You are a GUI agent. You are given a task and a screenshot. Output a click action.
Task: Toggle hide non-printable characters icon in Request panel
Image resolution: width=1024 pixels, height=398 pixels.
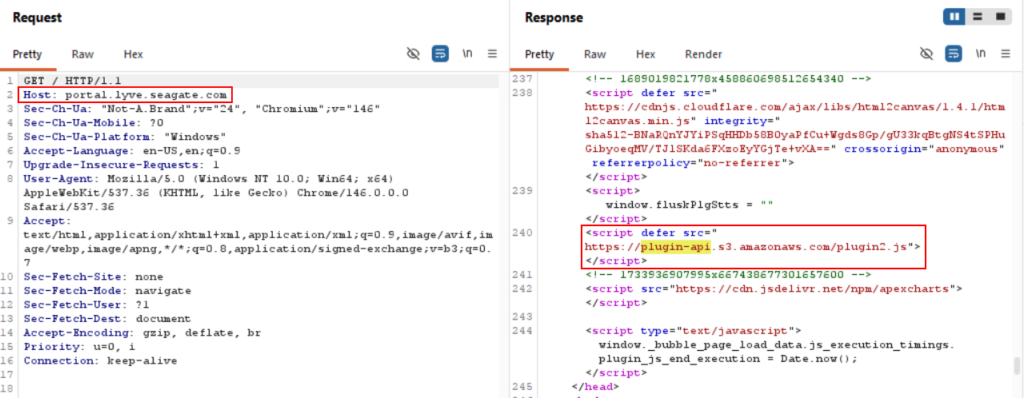pyautogui.click(x=413, y=54)
